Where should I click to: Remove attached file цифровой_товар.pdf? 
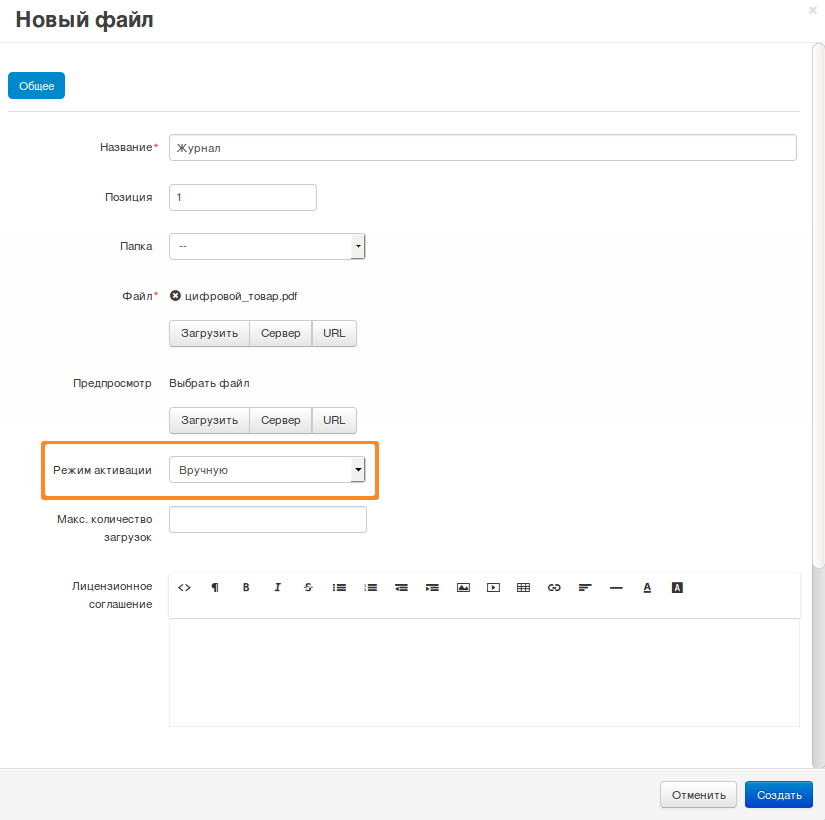click(x=175, y=296)
